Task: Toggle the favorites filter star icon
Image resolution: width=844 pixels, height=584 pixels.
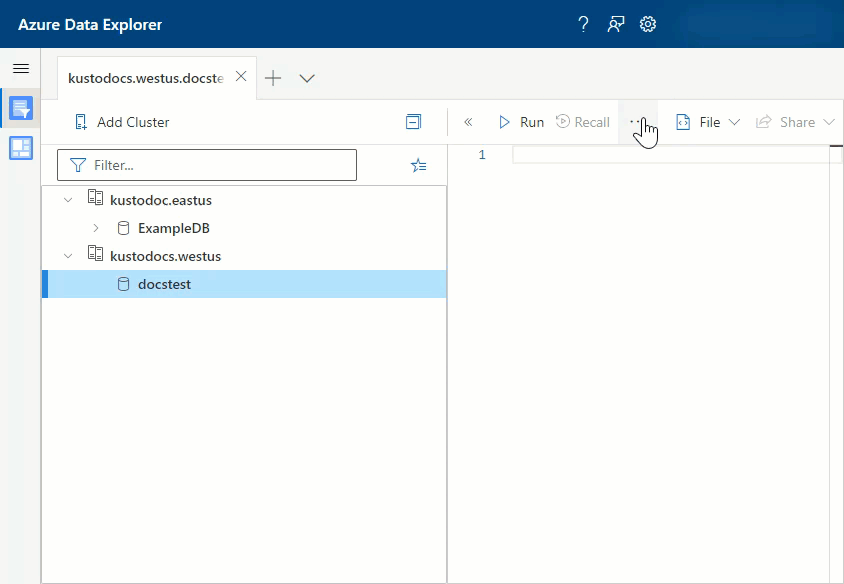Action: coord(419,166)
